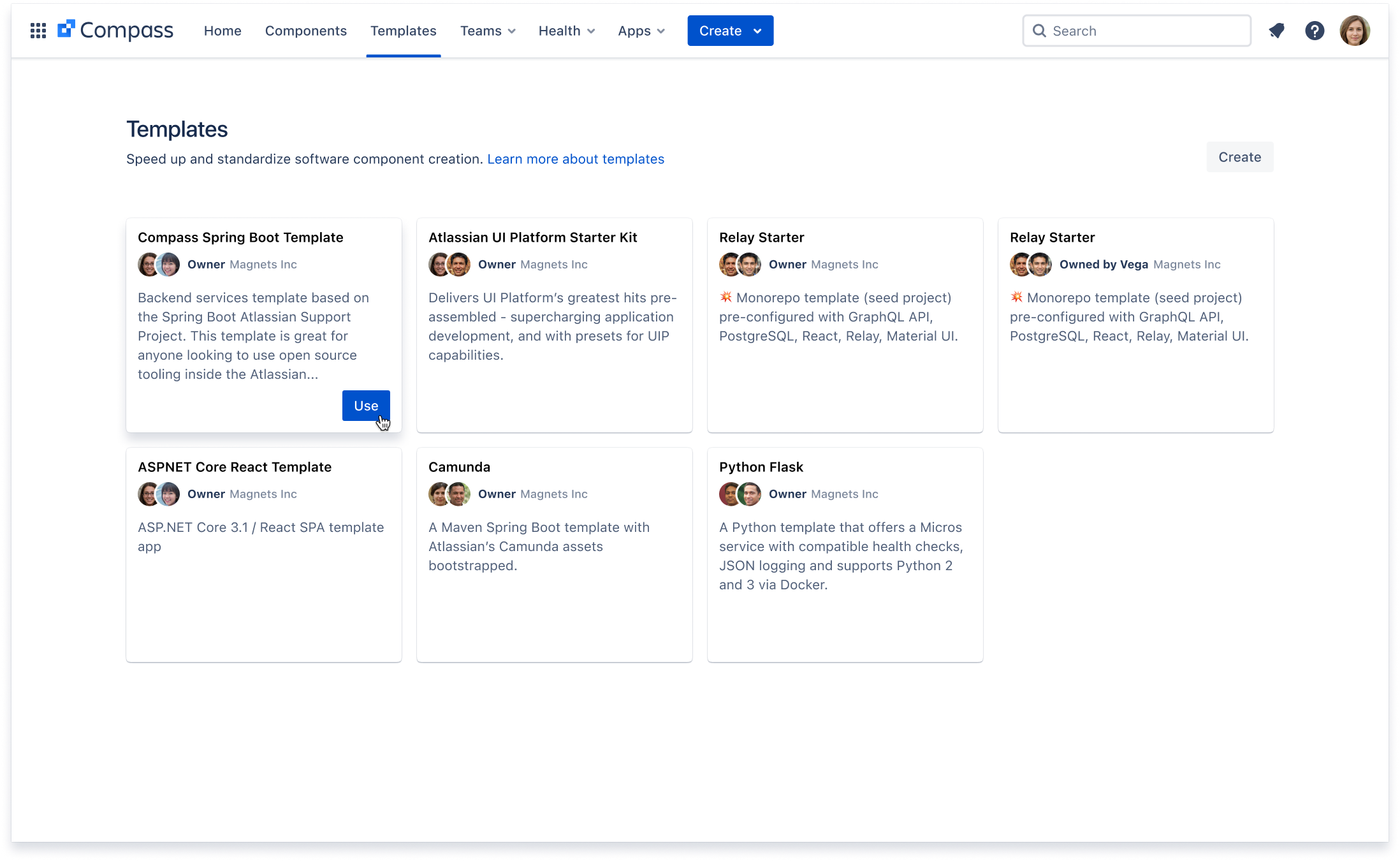Open the help question mark icon
1400x861 pixels.
1315,31
